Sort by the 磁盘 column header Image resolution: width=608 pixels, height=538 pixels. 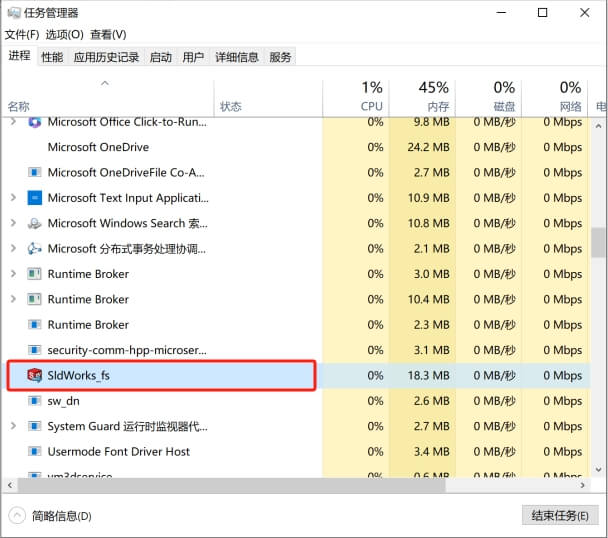(x=489, y=98)
